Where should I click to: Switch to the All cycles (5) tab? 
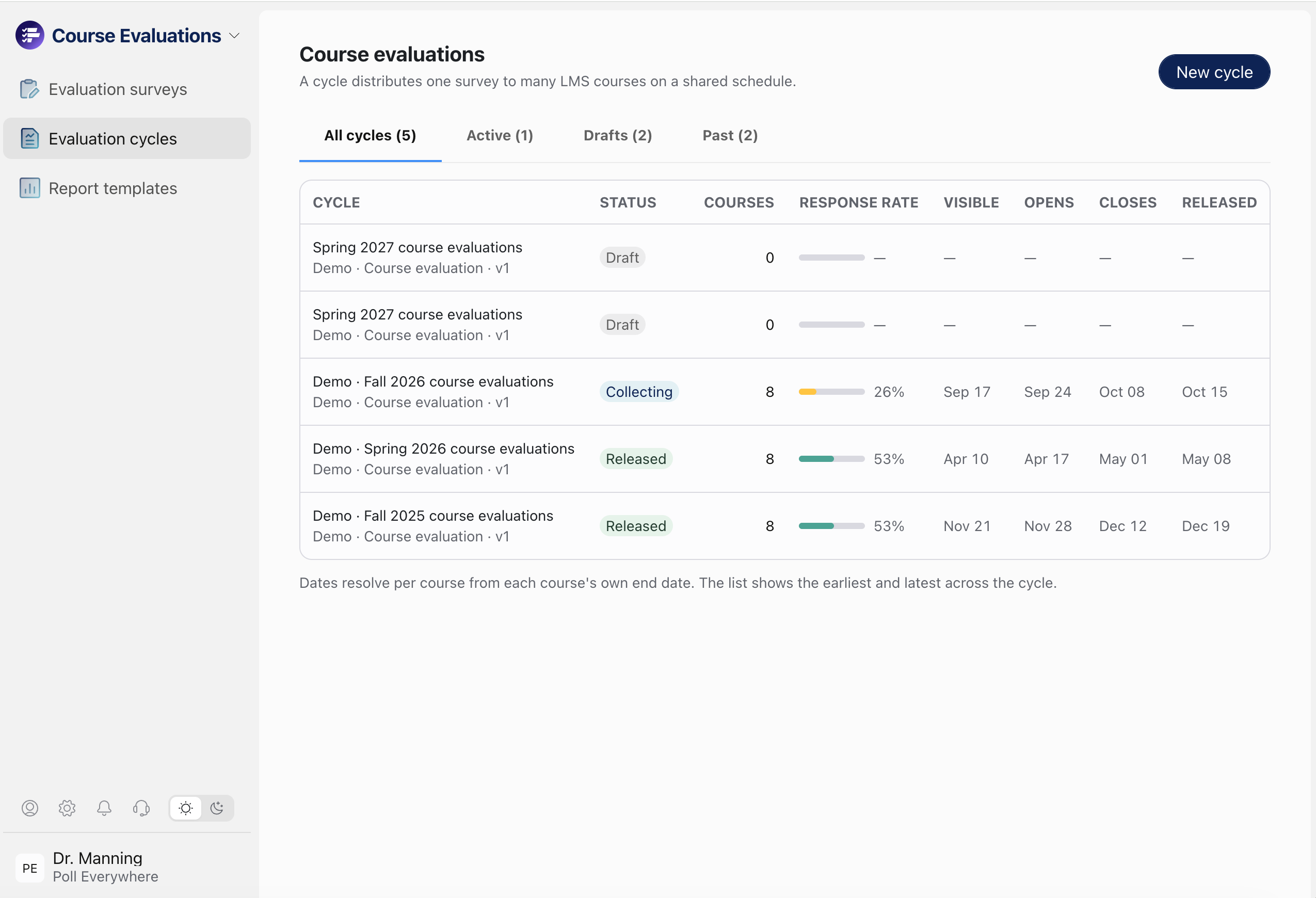[x=371, y=135]
